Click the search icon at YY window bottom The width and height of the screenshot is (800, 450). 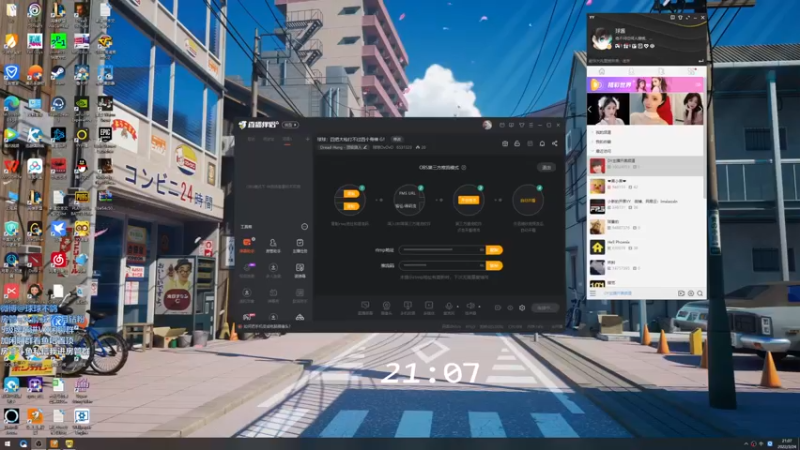(x=700, y=293)
